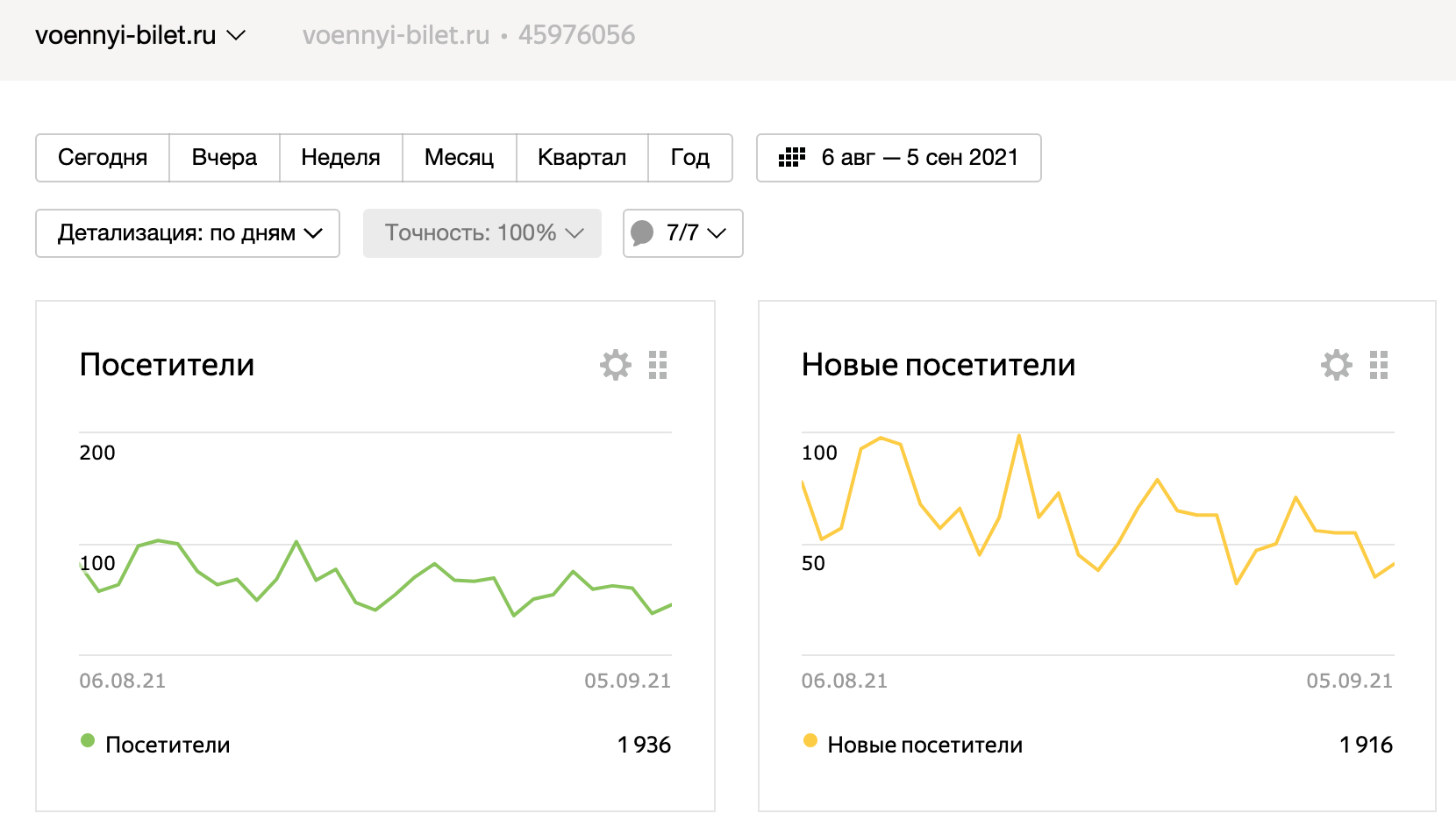Select the Вчера period tab
The image size is (1456, 835).
(x=225, y=158)
